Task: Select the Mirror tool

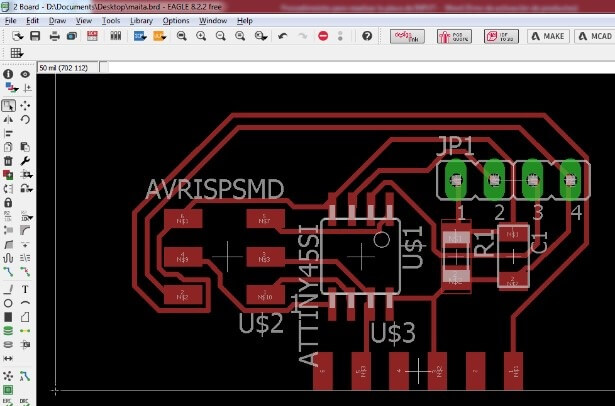Action: (x=8, y=120)
